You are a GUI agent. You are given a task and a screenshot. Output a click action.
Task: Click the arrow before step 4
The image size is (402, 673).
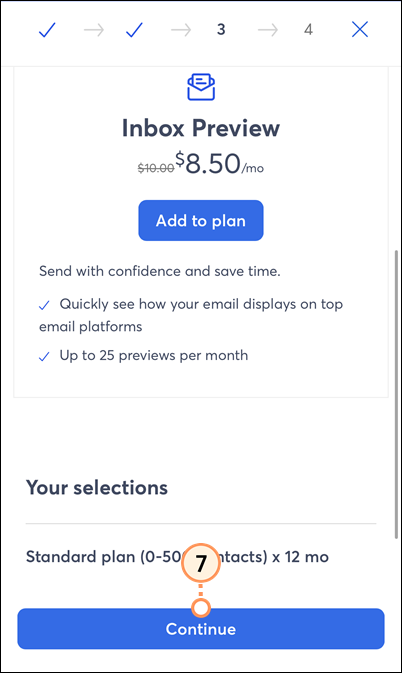[268, 30]
